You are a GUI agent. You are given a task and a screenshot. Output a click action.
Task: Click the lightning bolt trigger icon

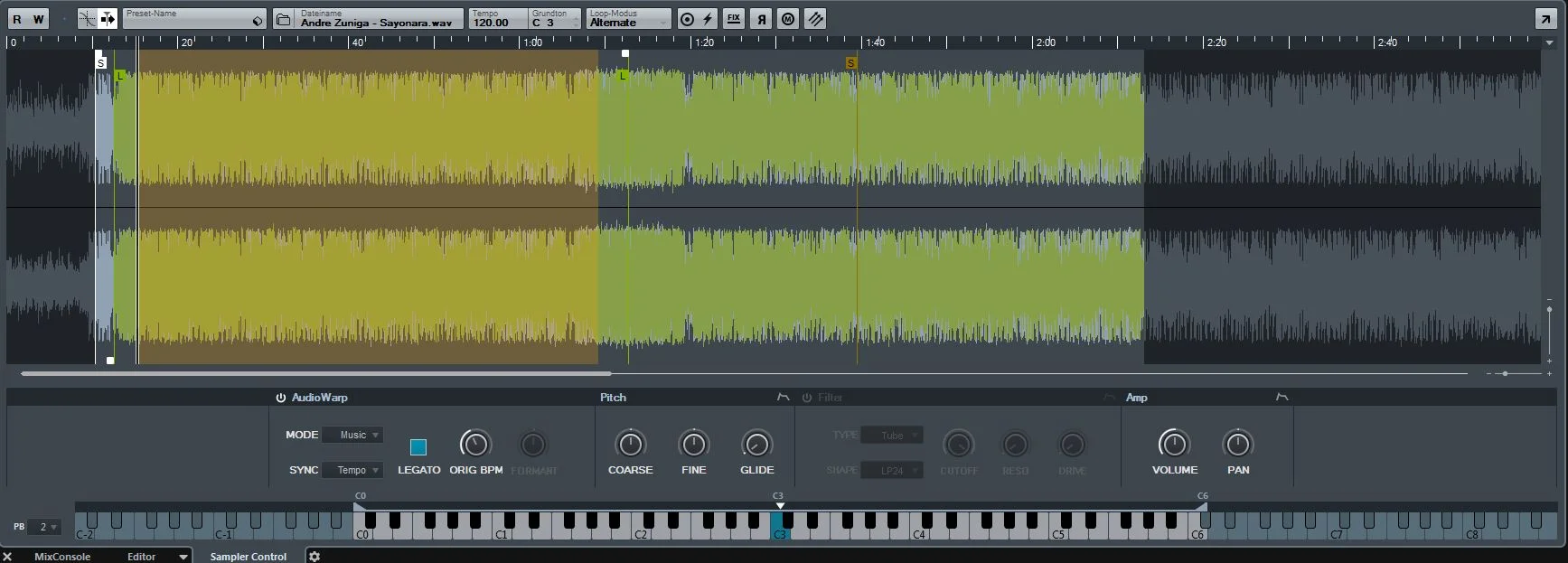tap(708, 19)
